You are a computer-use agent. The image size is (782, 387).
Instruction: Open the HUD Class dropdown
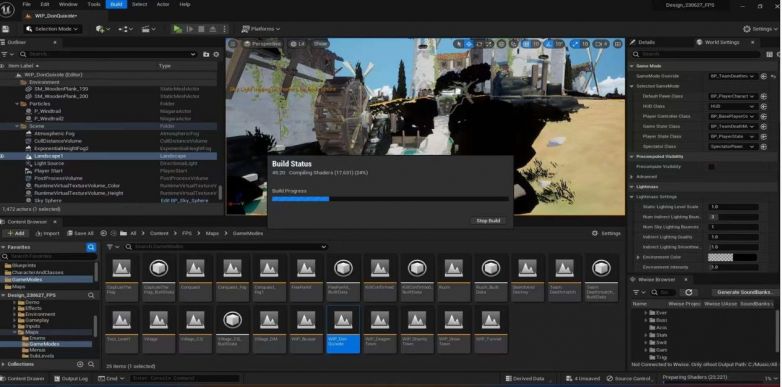[733, 106]
